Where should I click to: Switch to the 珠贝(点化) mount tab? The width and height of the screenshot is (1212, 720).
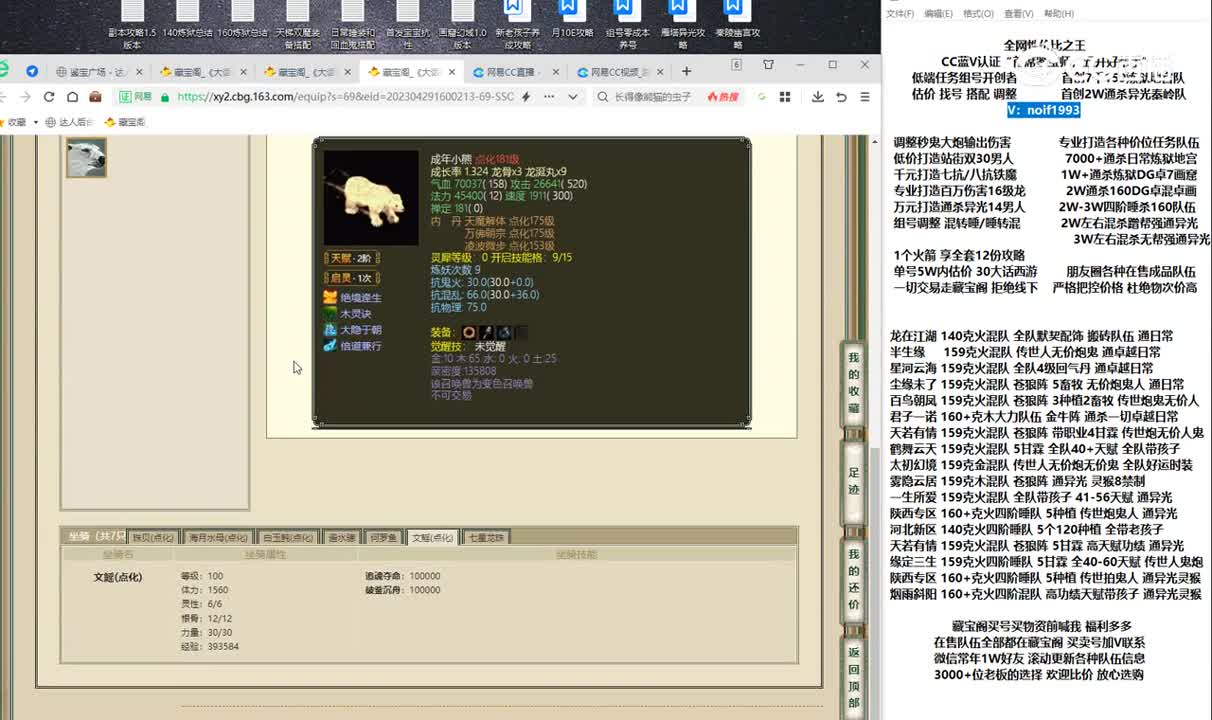[154, 537]
